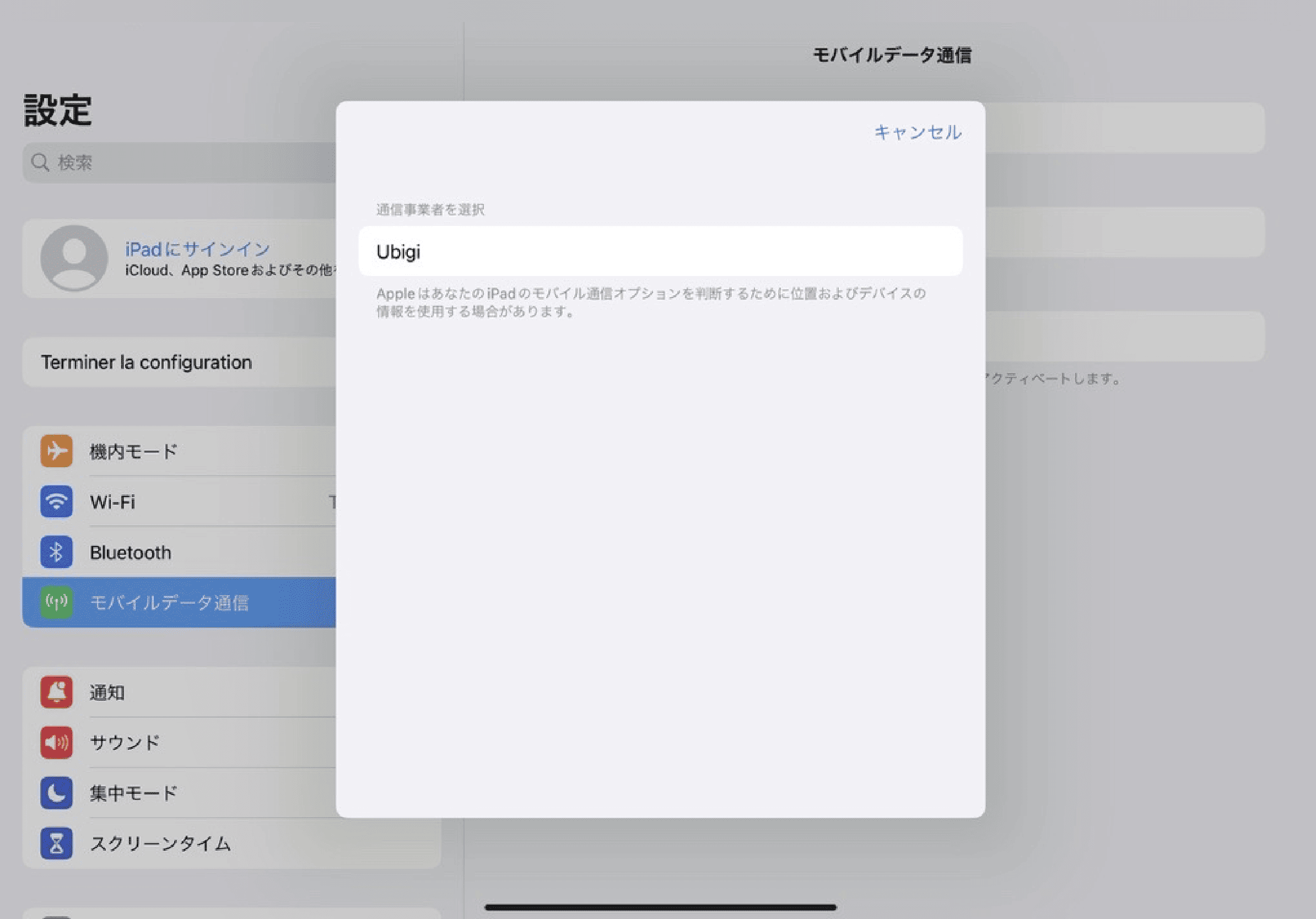The width and height of the screenshot is (1316, 919).
Task: Click the home indicator bar
Action: point(660,907)
